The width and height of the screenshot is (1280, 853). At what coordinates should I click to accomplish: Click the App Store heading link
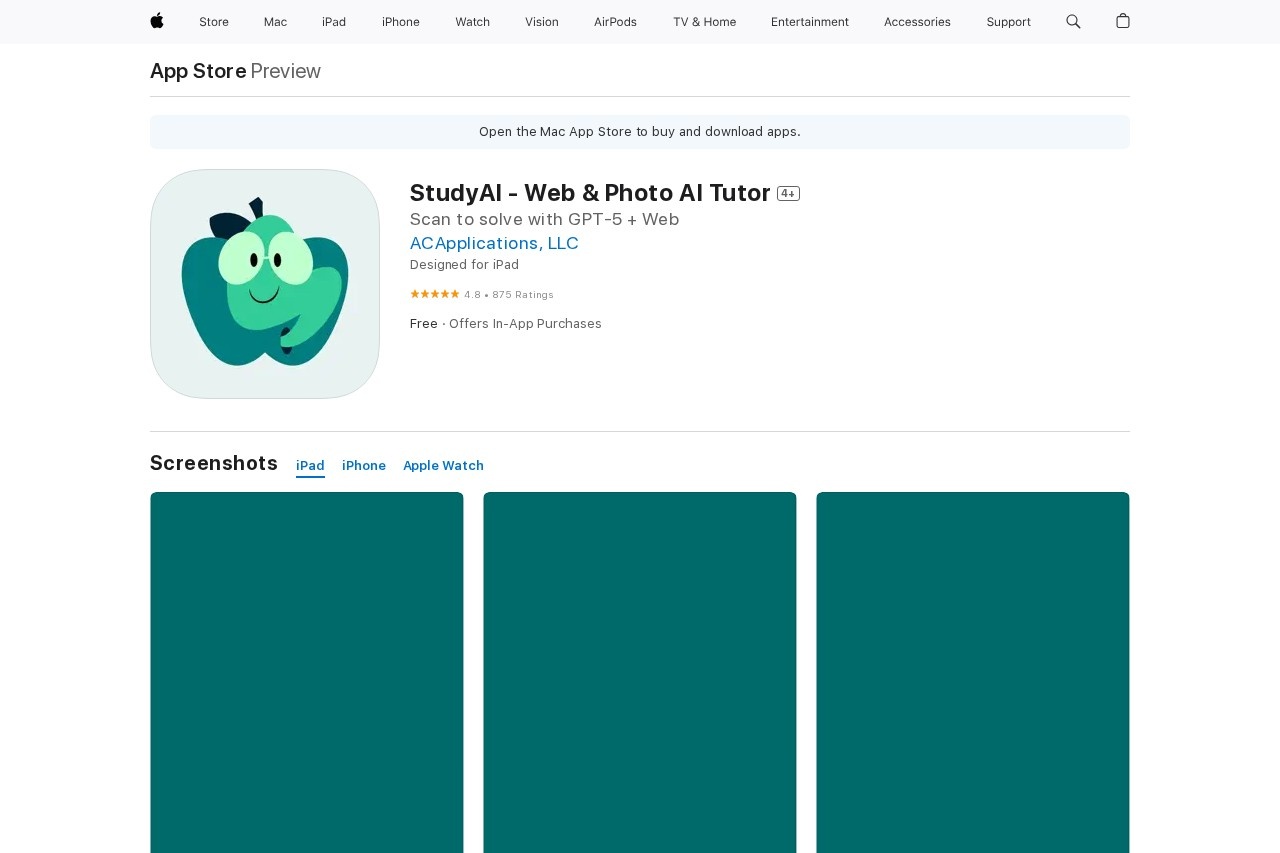coord(198,71)
